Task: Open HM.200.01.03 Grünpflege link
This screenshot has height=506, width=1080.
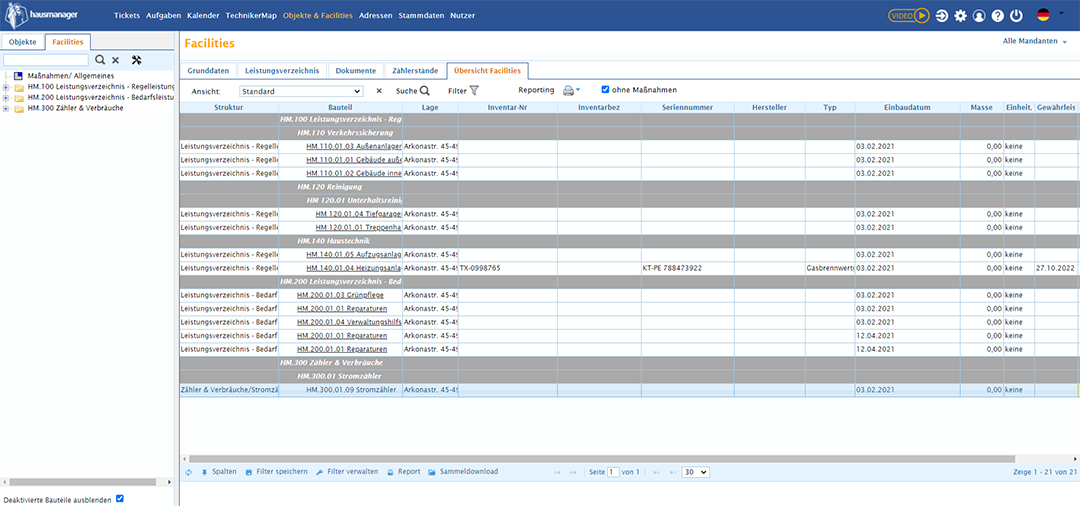Action: [x=340, y=295]
